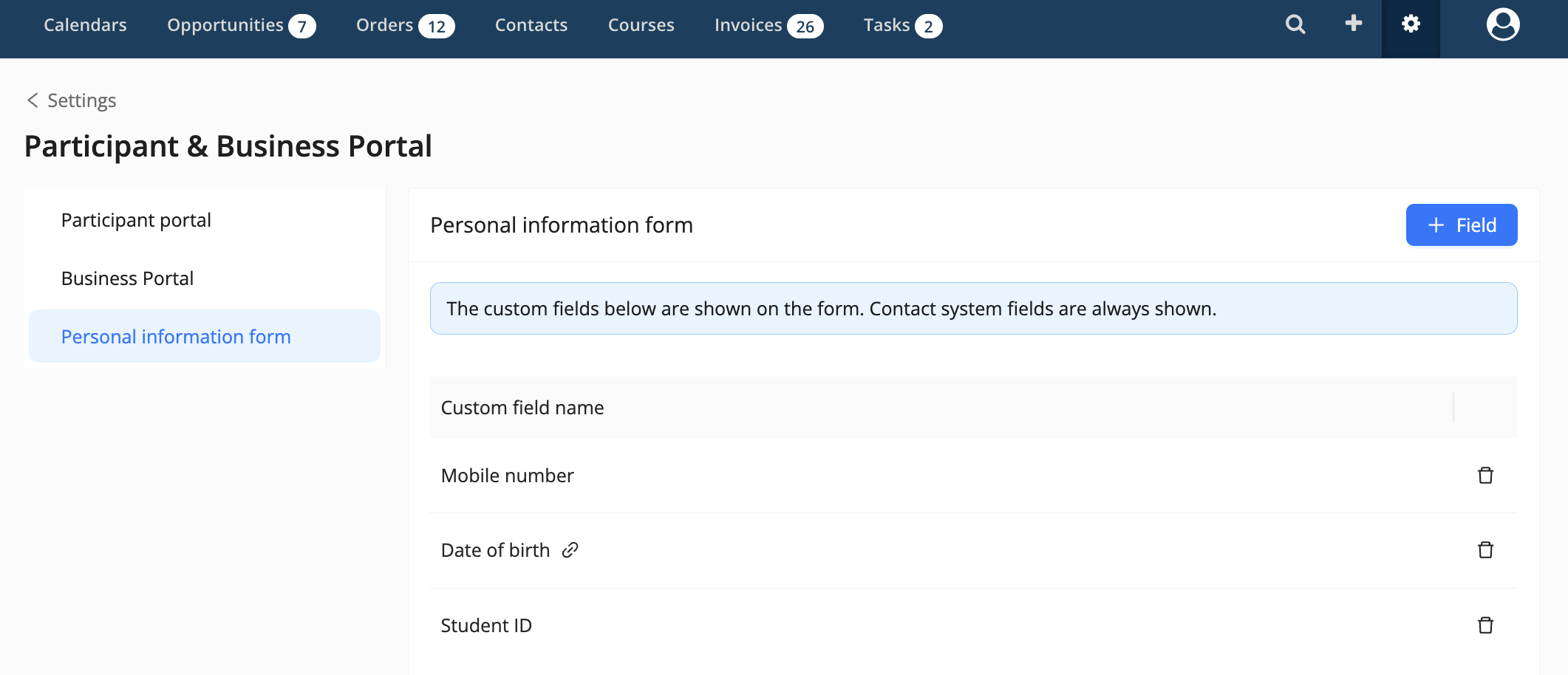Go back to Settings
Viewport: 1568px width, 675px height.
72,100
